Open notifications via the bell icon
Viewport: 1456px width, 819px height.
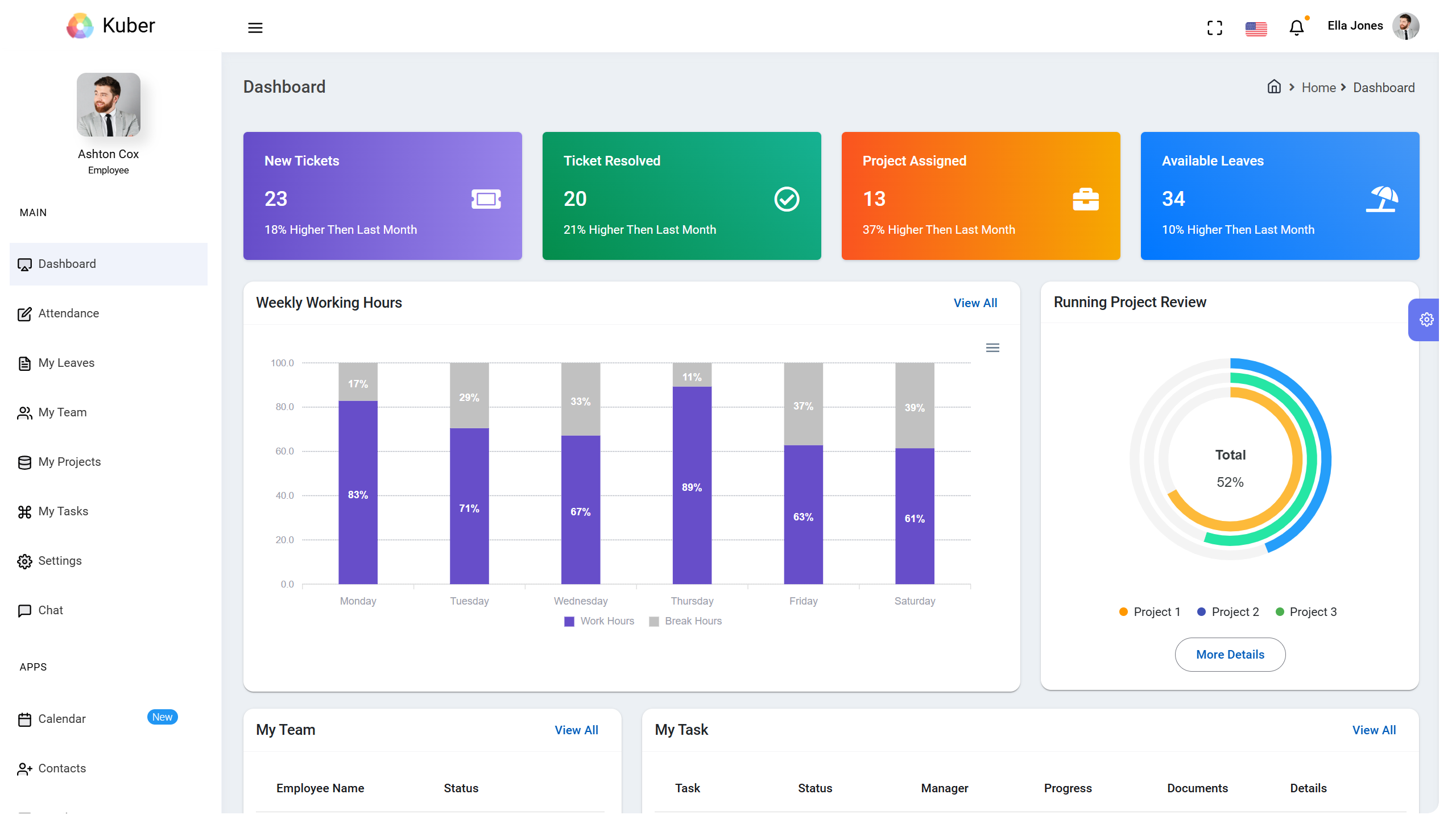tap(1297, 27)
